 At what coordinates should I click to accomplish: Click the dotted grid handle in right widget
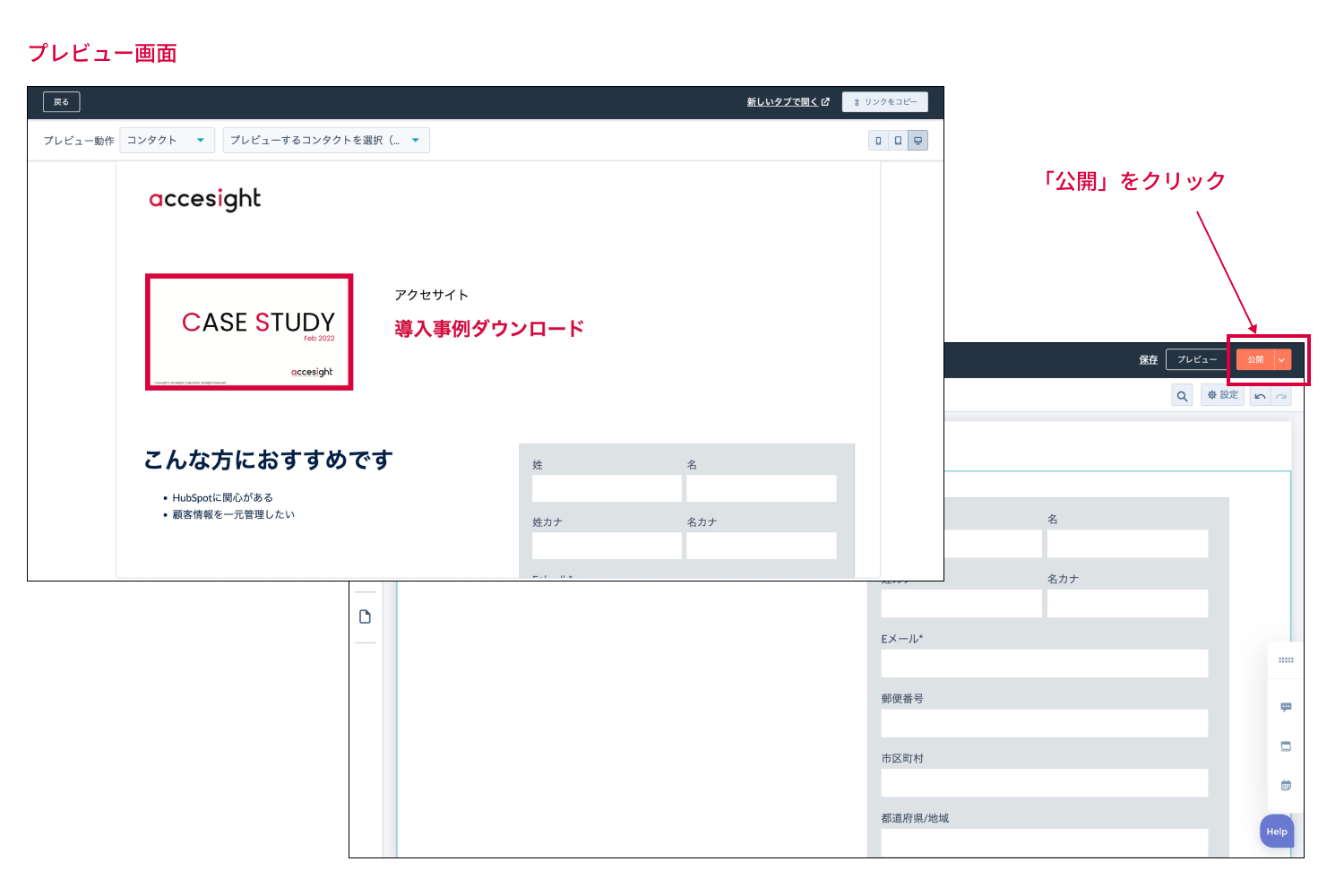point(1287,660)
